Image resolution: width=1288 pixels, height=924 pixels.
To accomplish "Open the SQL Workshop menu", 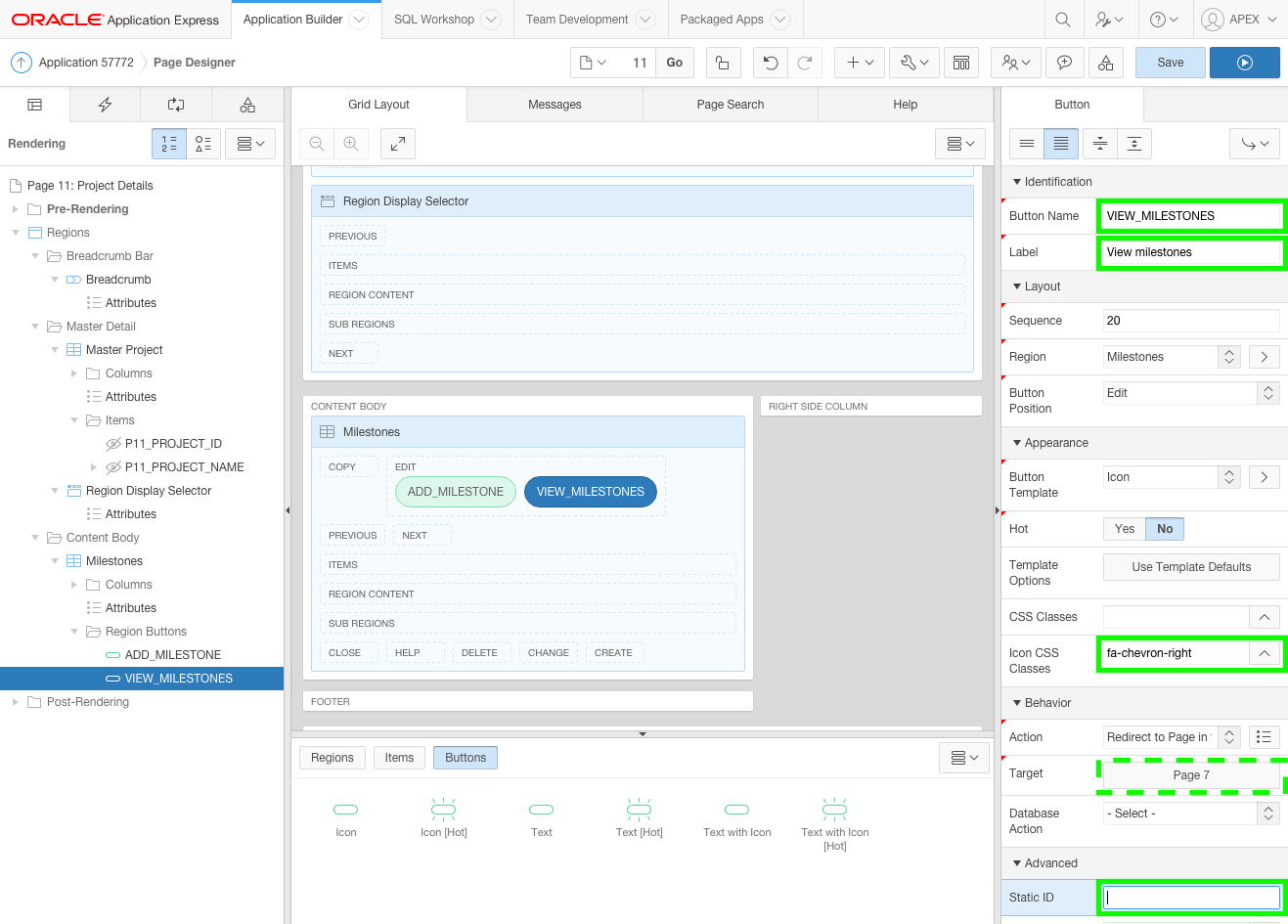I will coord(434,19).
